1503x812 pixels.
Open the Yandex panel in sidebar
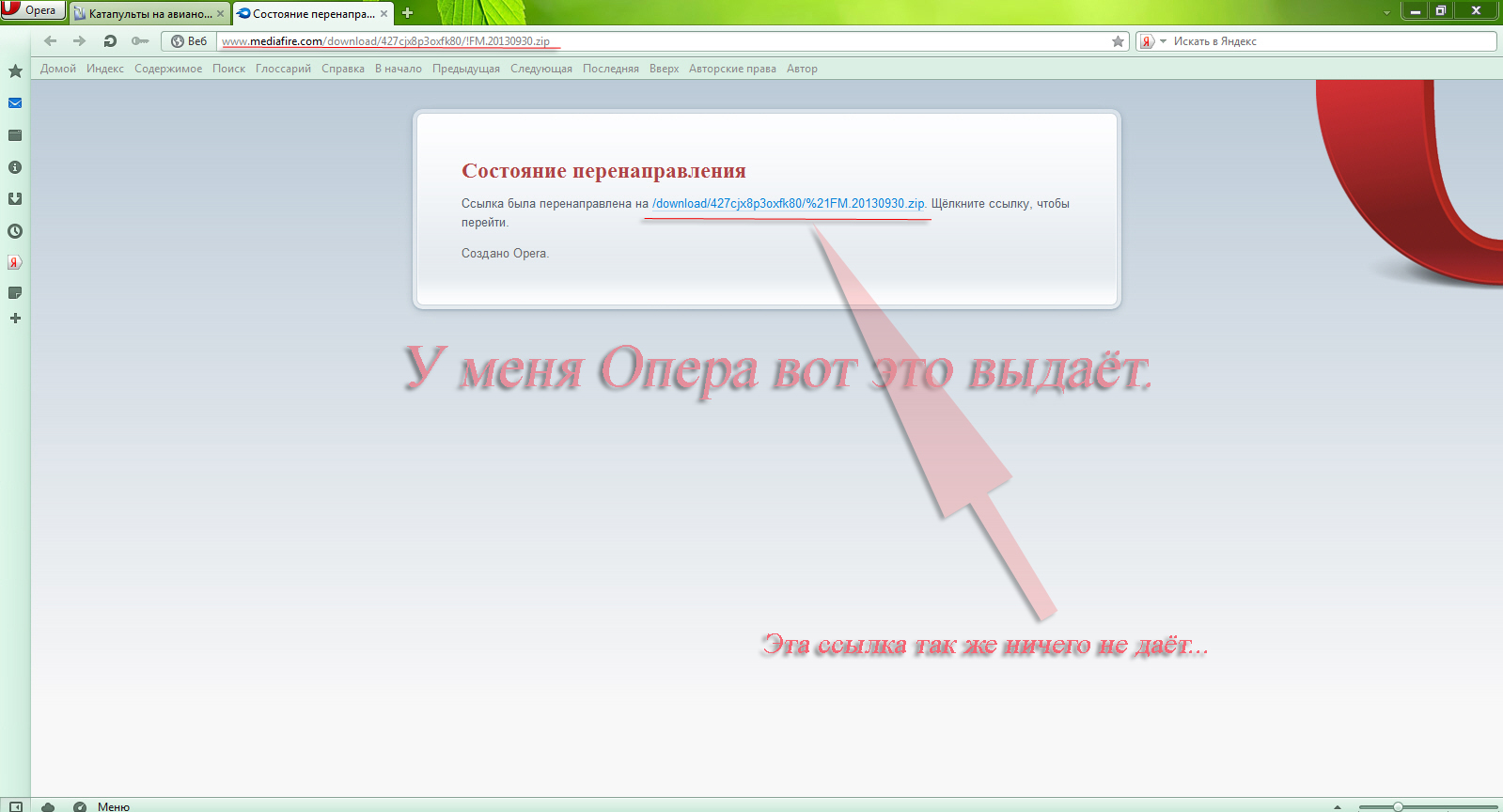click(x=15, y=262)
